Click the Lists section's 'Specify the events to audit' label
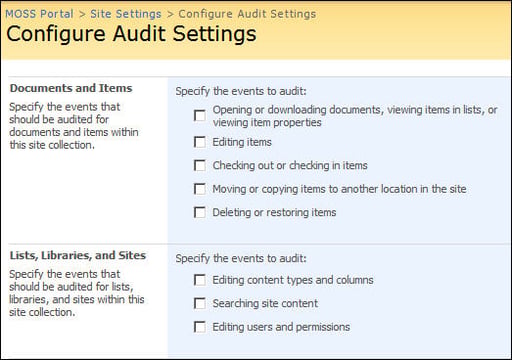This screenshot has height=360, width=512. tap(241, 258)
